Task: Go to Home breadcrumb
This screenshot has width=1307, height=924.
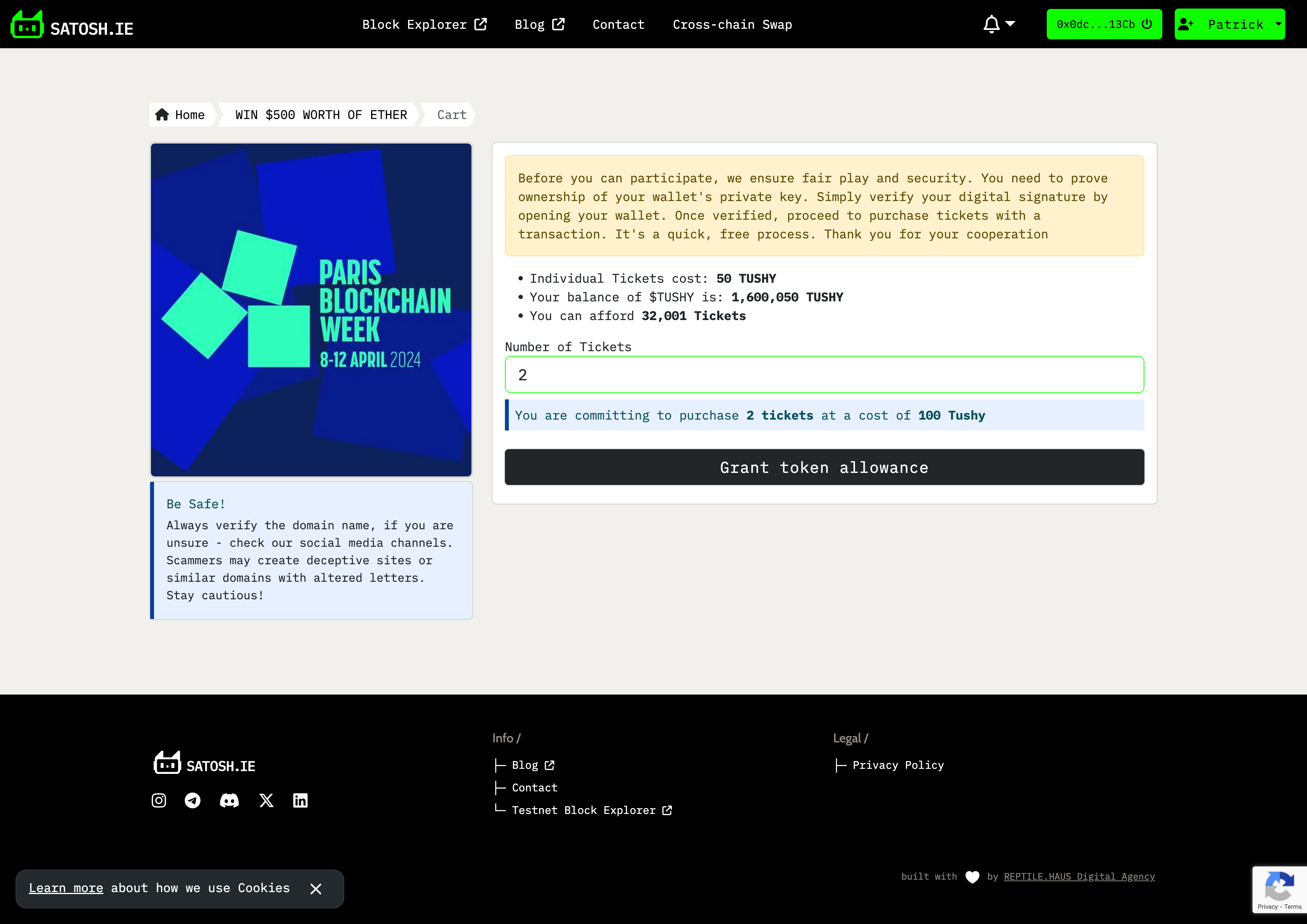Action: tap(180, 115)
